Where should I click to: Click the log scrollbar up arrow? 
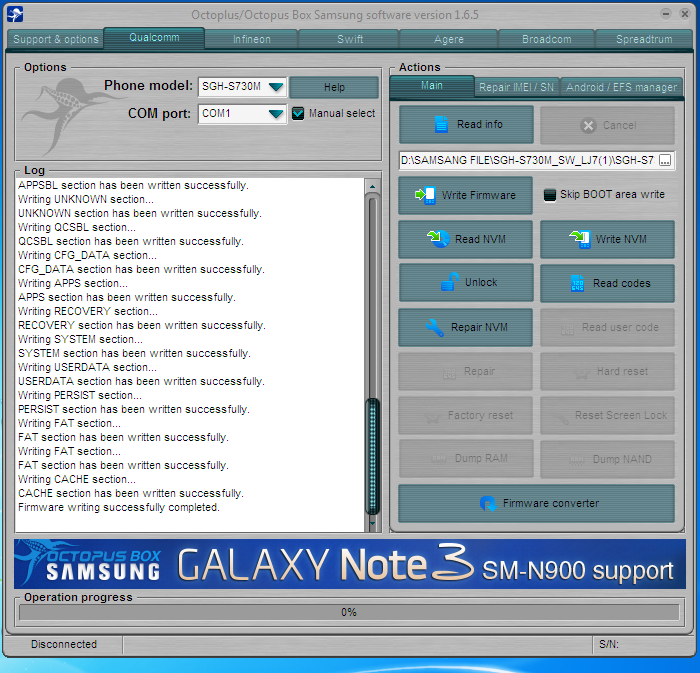point(372,186)
